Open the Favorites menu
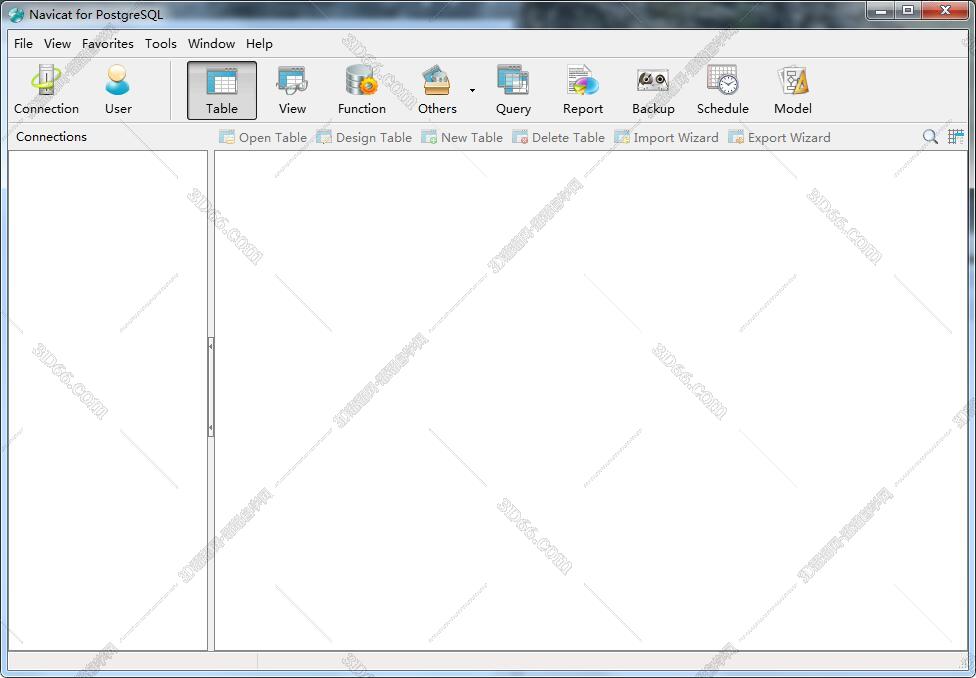Screen dimensions: 976x678 point(108,44)
